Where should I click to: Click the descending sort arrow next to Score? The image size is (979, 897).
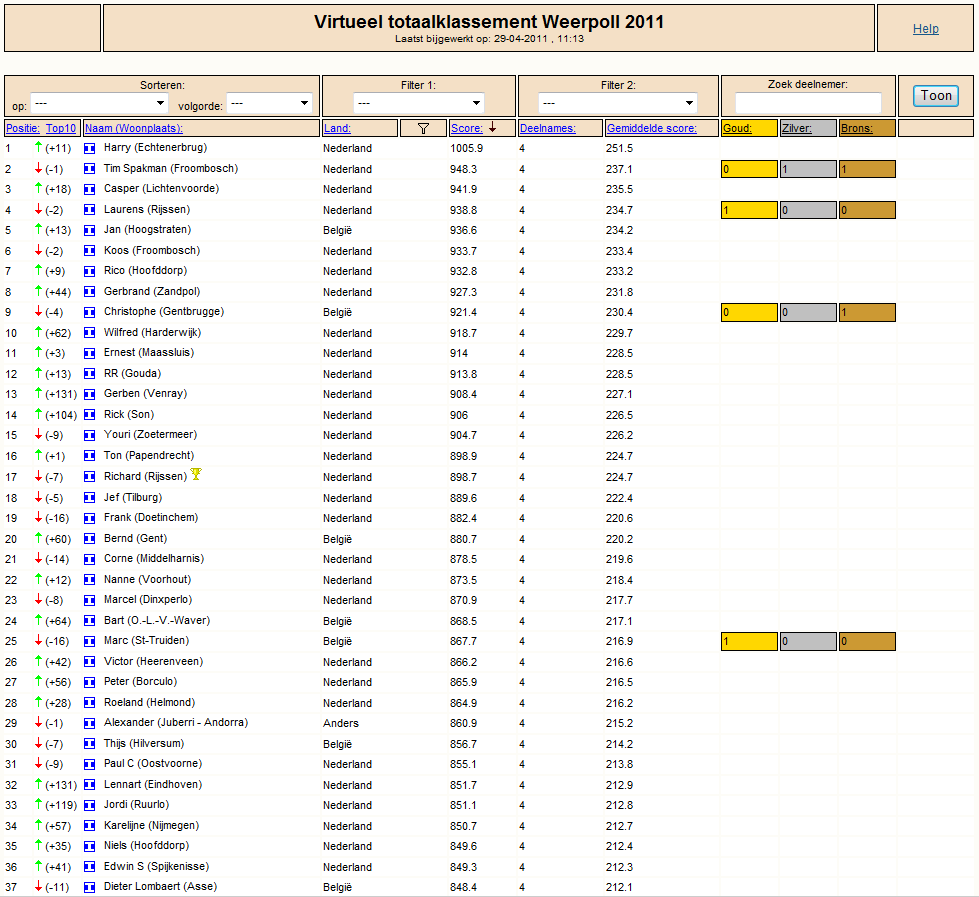click(x=493, y=127)
